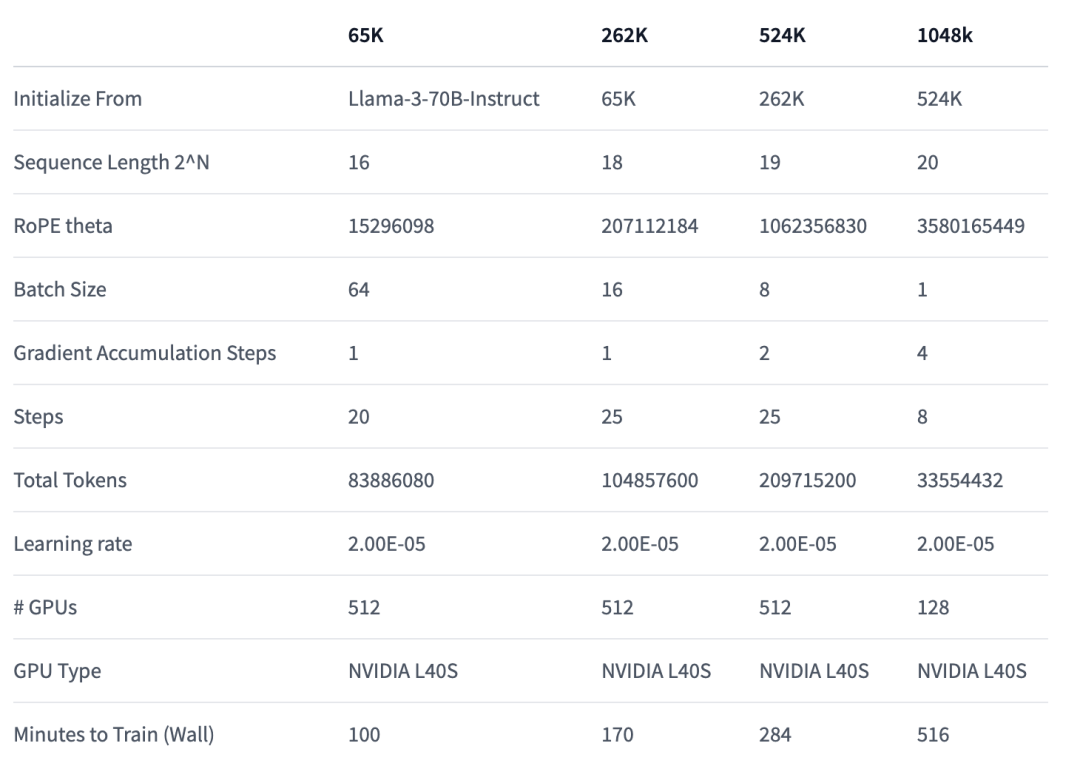This screenshot has height=763, width=1080.
Task: Select RoPE theta value 3580165449
Action: tap(971, 226)
